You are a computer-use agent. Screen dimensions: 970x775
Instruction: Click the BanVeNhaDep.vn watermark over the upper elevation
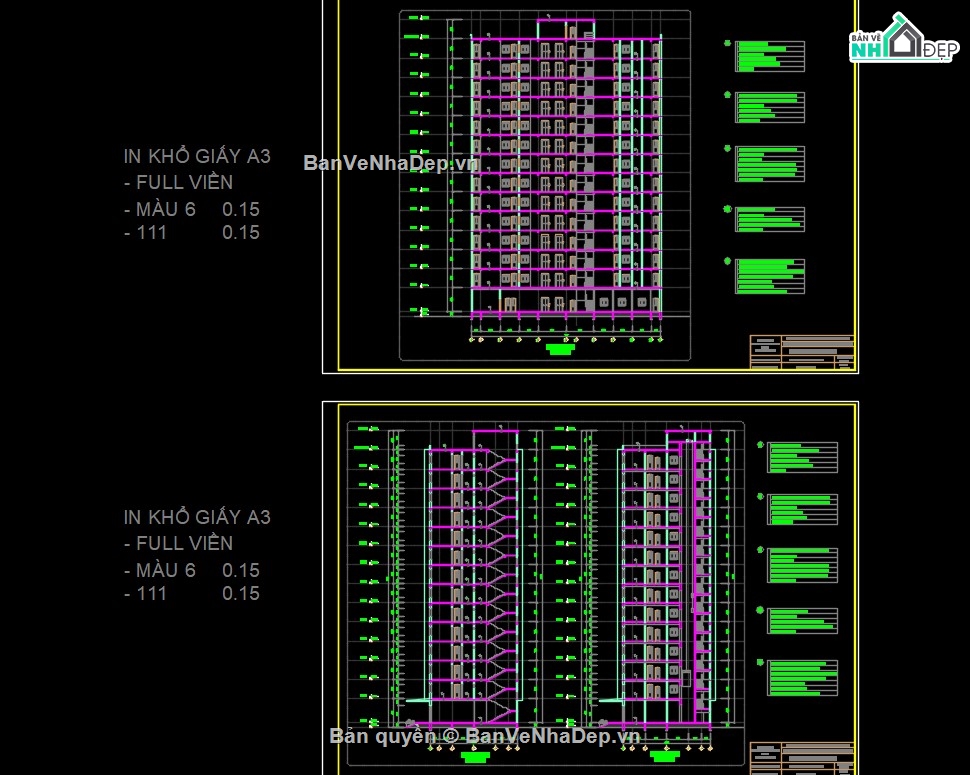coord(390,163)
